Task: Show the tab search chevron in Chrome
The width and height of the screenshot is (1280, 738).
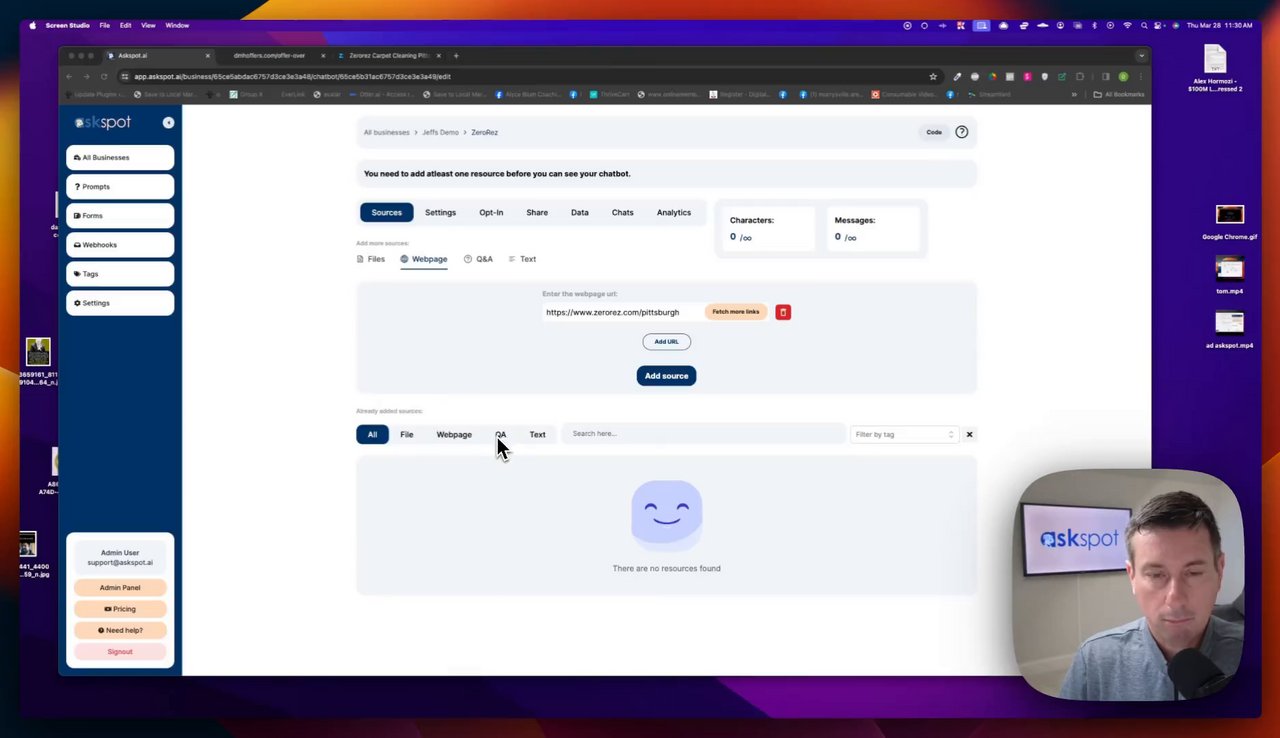Action: click(1141, 56)
